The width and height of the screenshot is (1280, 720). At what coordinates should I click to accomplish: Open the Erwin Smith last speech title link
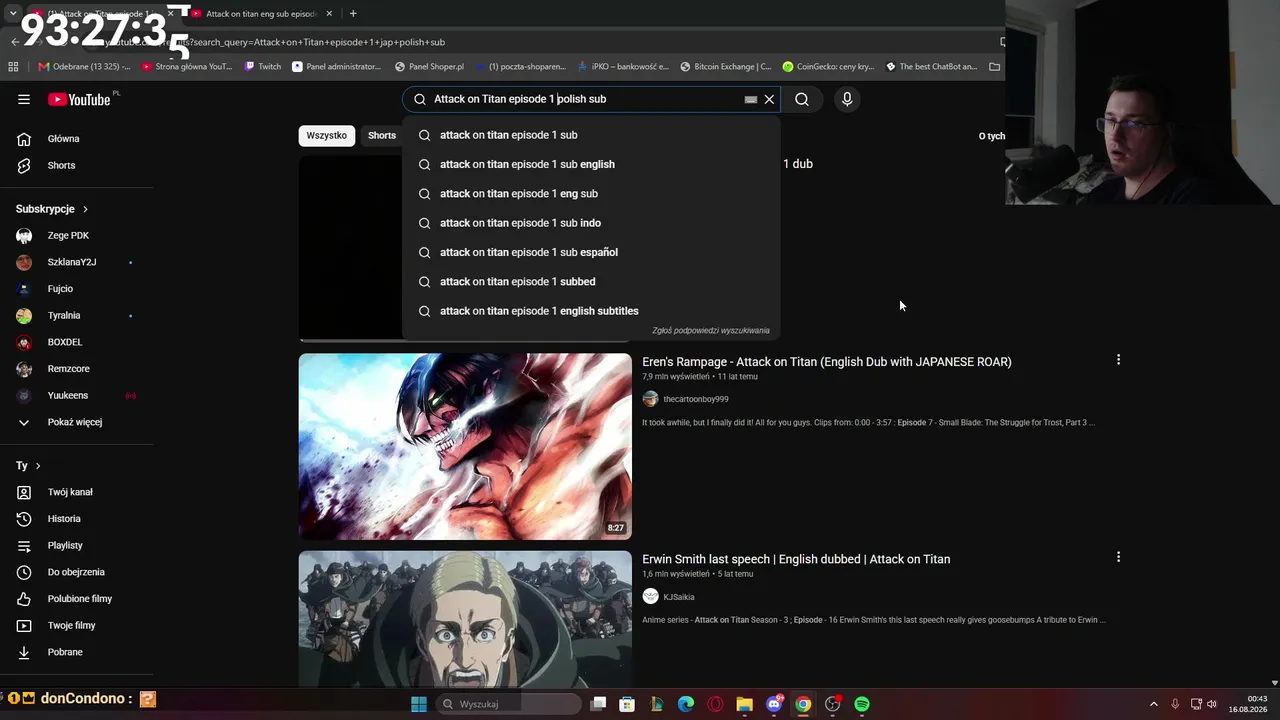coord(796,559)
